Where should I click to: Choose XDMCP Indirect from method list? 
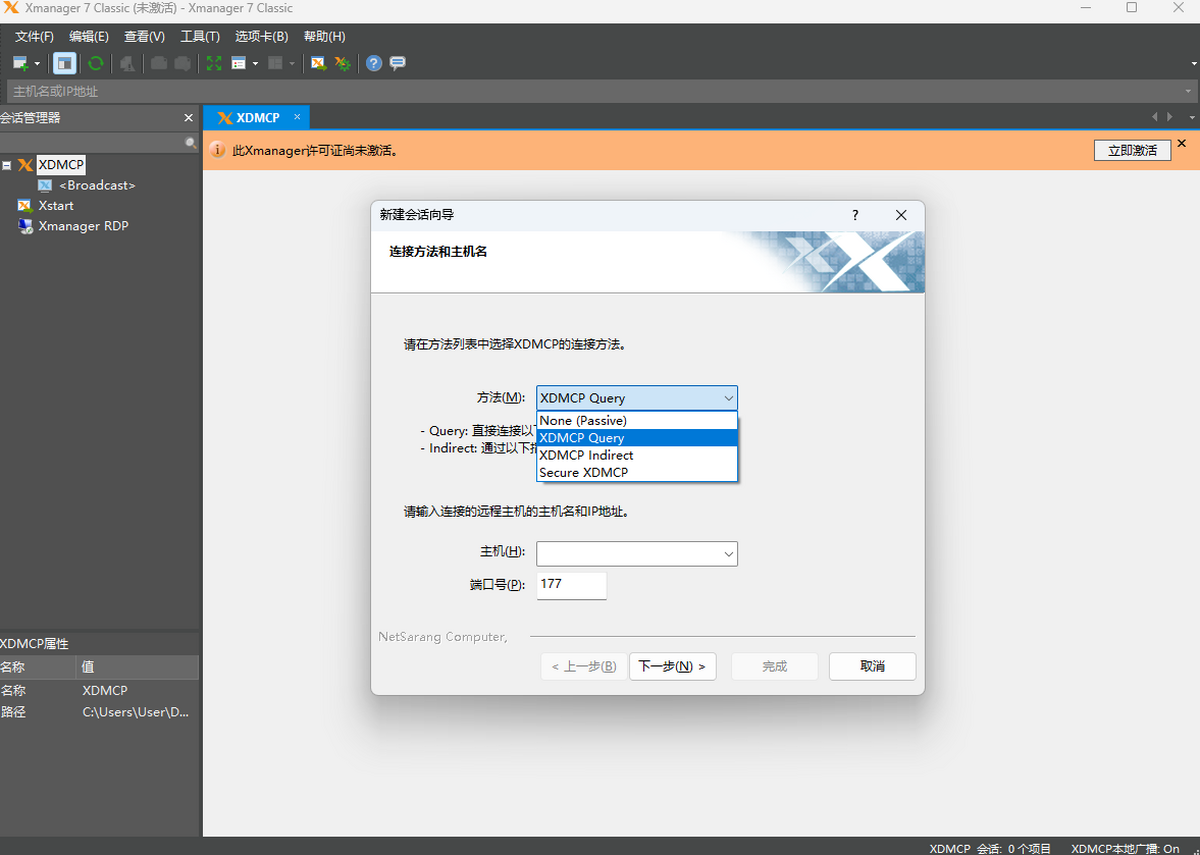637,455
